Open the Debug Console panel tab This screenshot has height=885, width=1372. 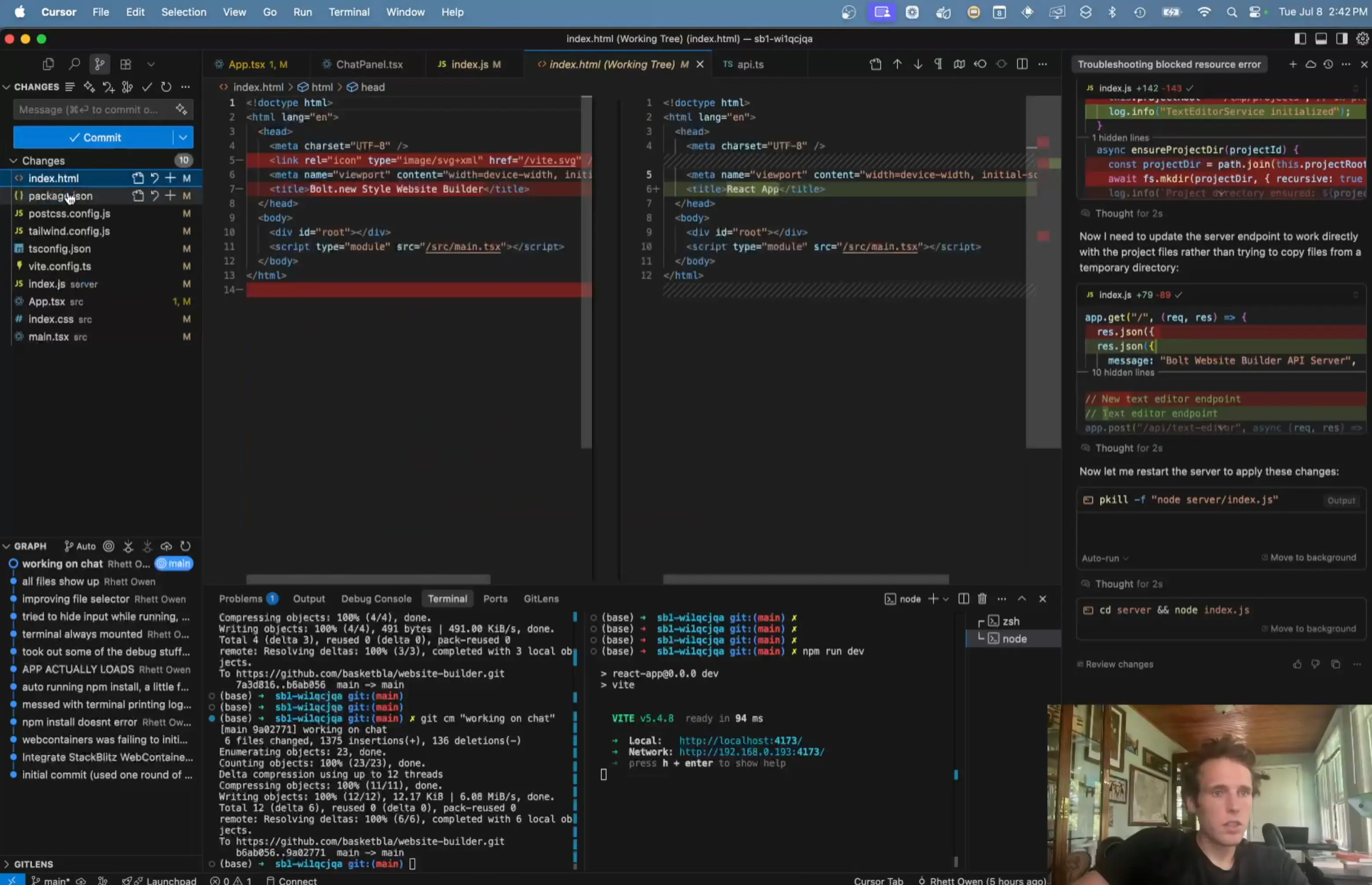pyautogui.click(x=376, y=598)
